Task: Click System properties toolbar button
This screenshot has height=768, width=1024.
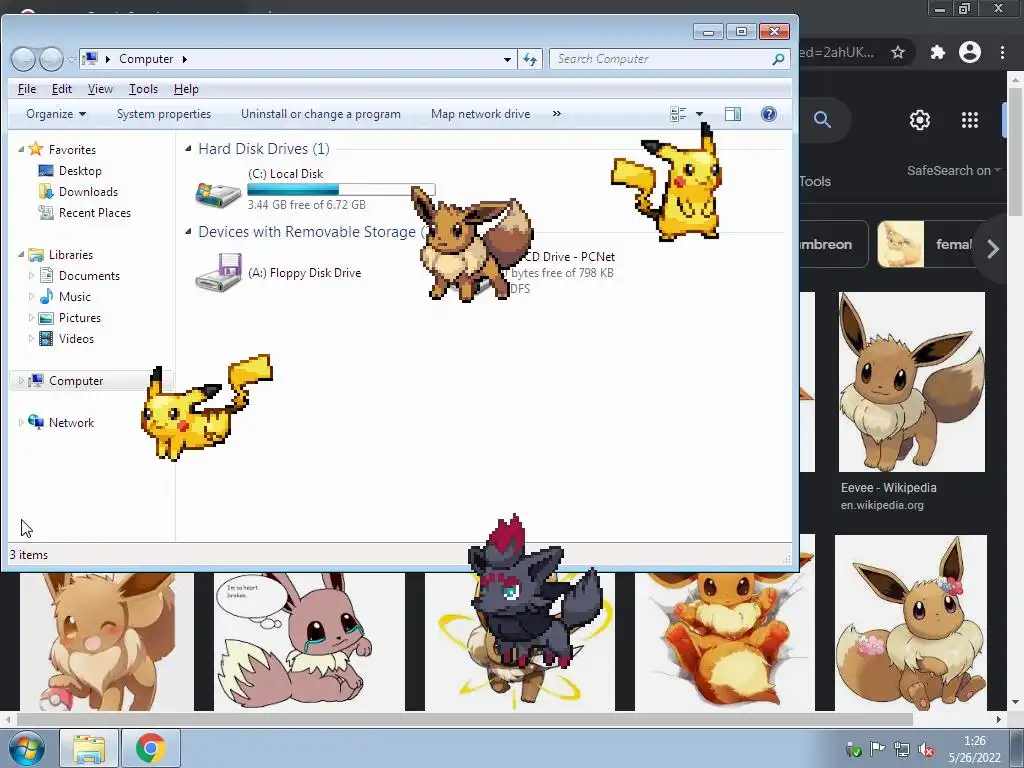Action: 164,114
